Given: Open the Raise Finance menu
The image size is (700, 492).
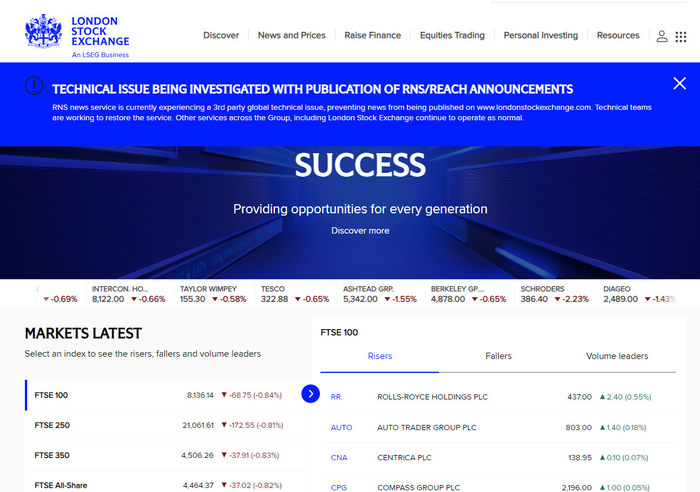Looking at the screenshot, I should point(372,35).
